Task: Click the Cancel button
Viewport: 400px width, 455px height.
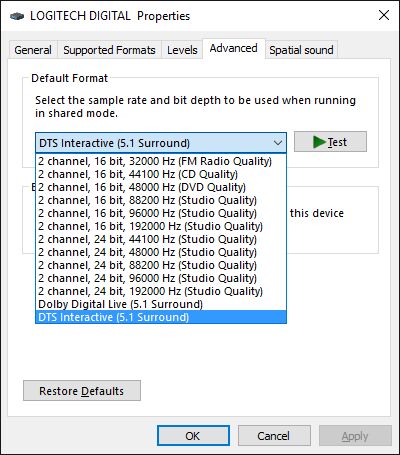Action: pos(274,436)
